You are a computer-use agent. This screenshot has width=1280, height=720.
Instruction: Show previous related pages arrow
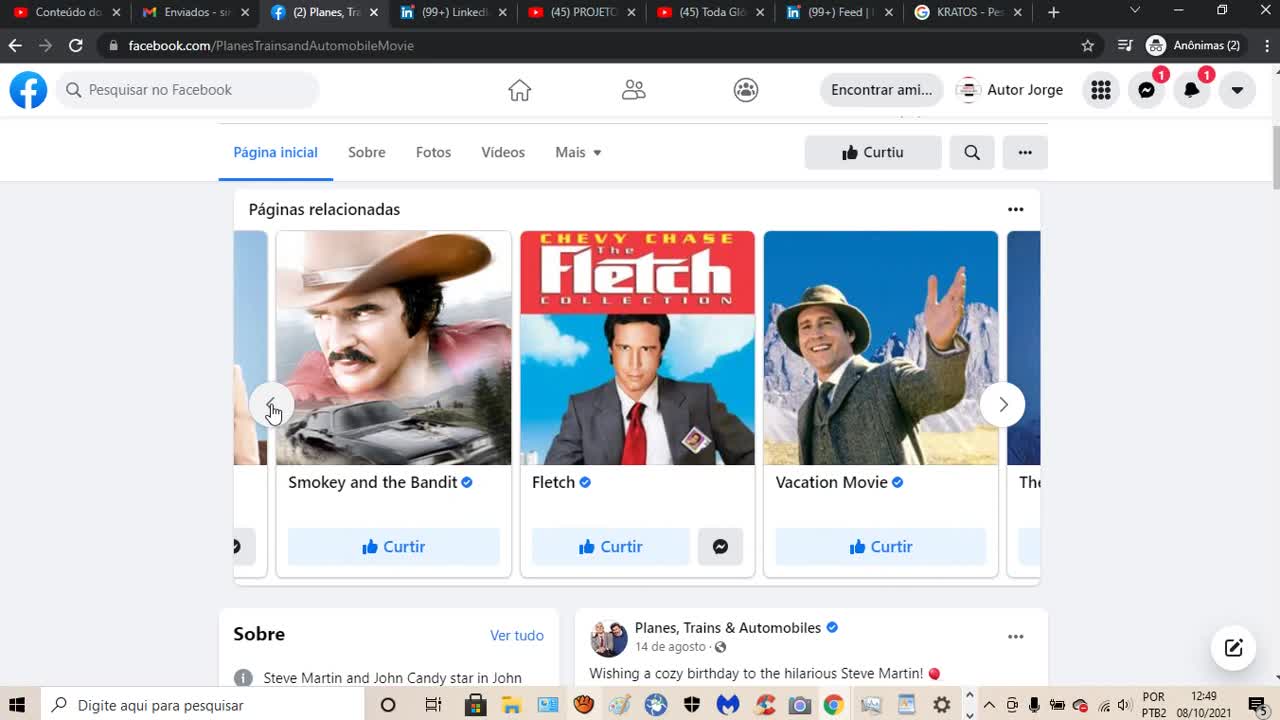click(271, 405)
